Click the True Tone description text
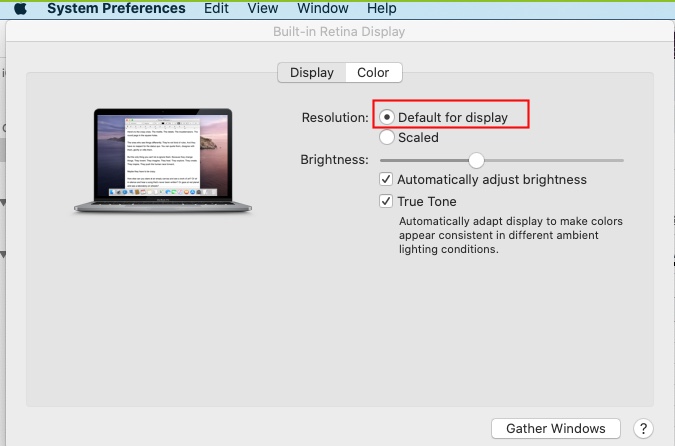Screen dimensions: 675x446 [x=511, y=235]
